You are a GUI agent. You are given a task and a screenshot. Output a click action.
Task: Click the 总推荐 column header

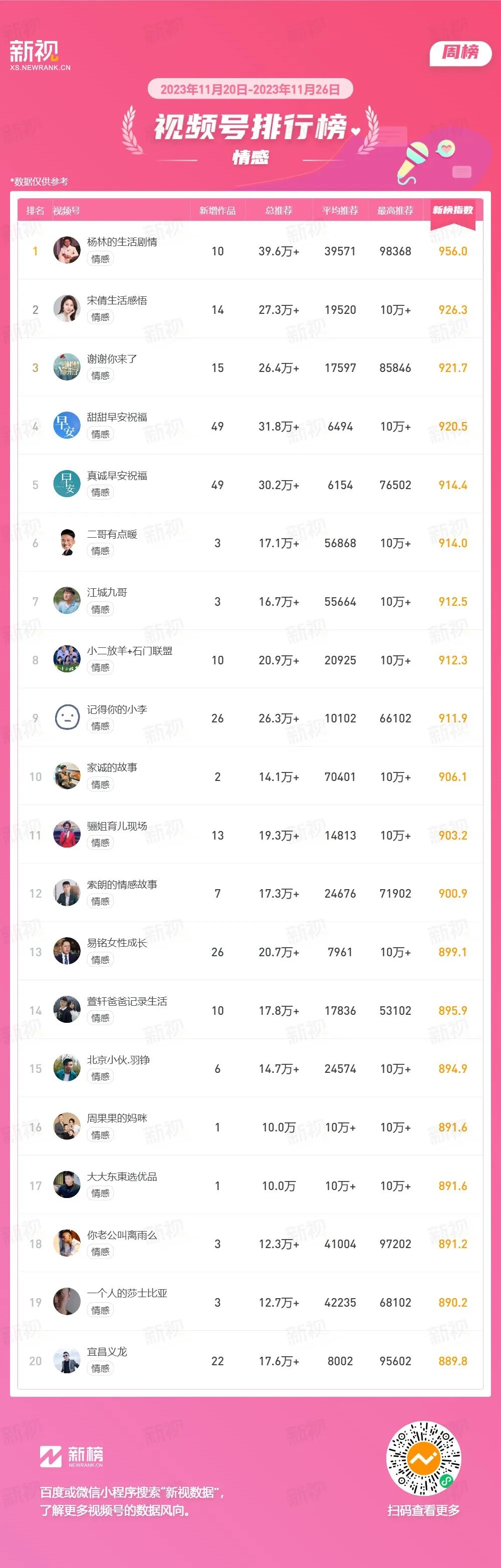pyautogui.click(x=279, y=211)
